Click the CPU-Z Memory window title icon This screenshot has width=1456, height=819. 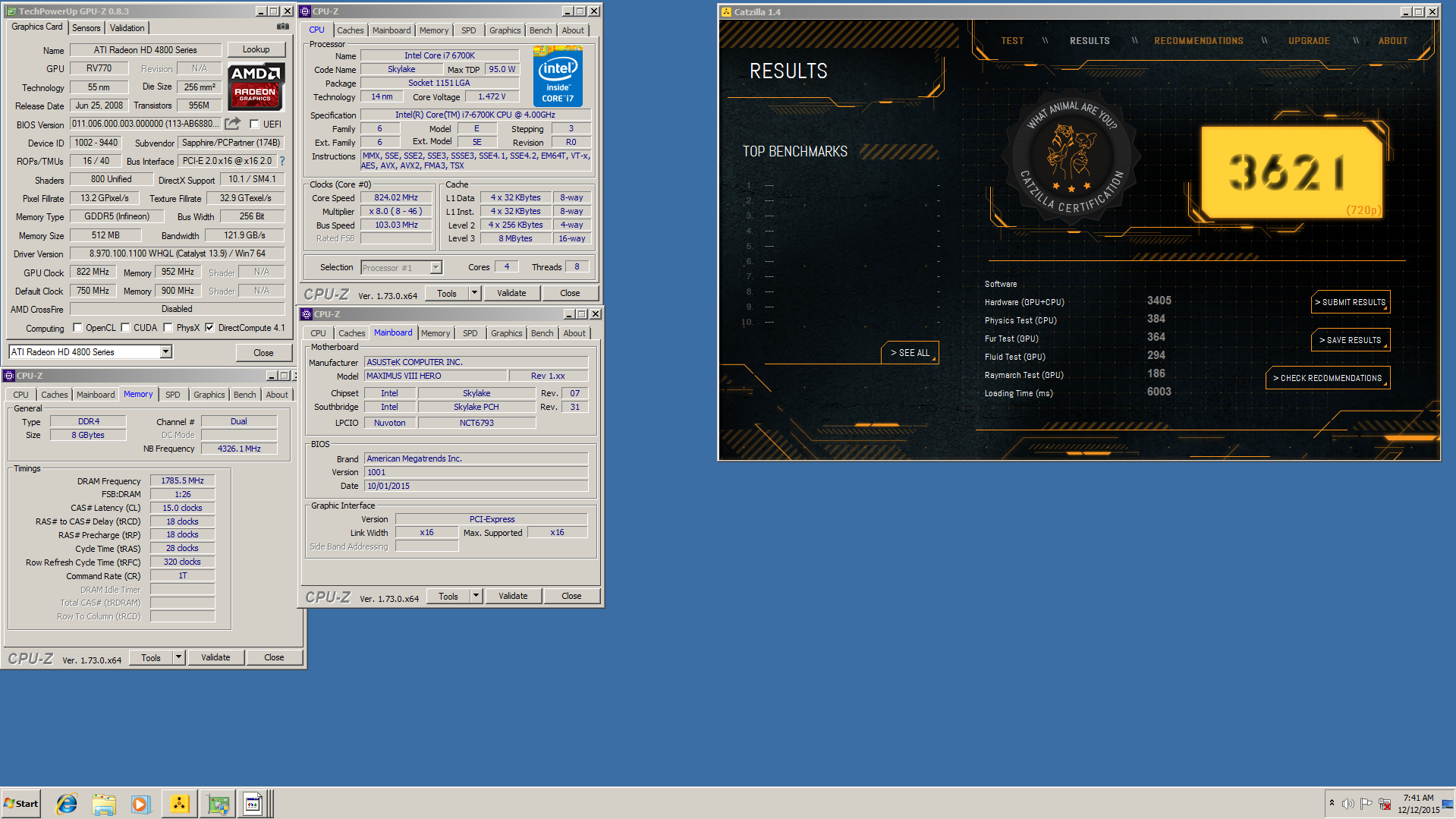(x=9, y=376)
